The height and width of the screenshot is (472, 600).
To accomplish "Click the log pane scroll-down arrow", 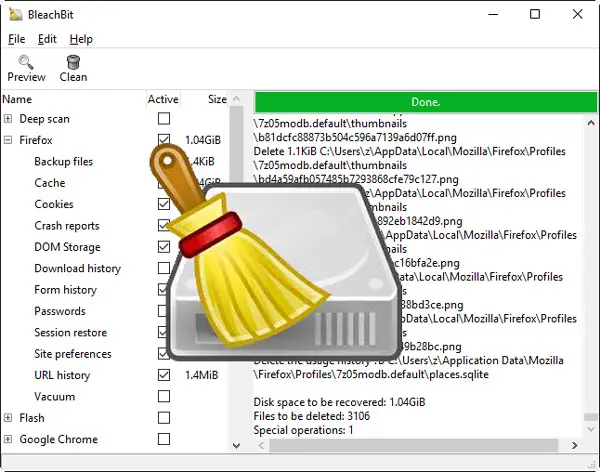I will pyautogui.click(x=591, y=430).
